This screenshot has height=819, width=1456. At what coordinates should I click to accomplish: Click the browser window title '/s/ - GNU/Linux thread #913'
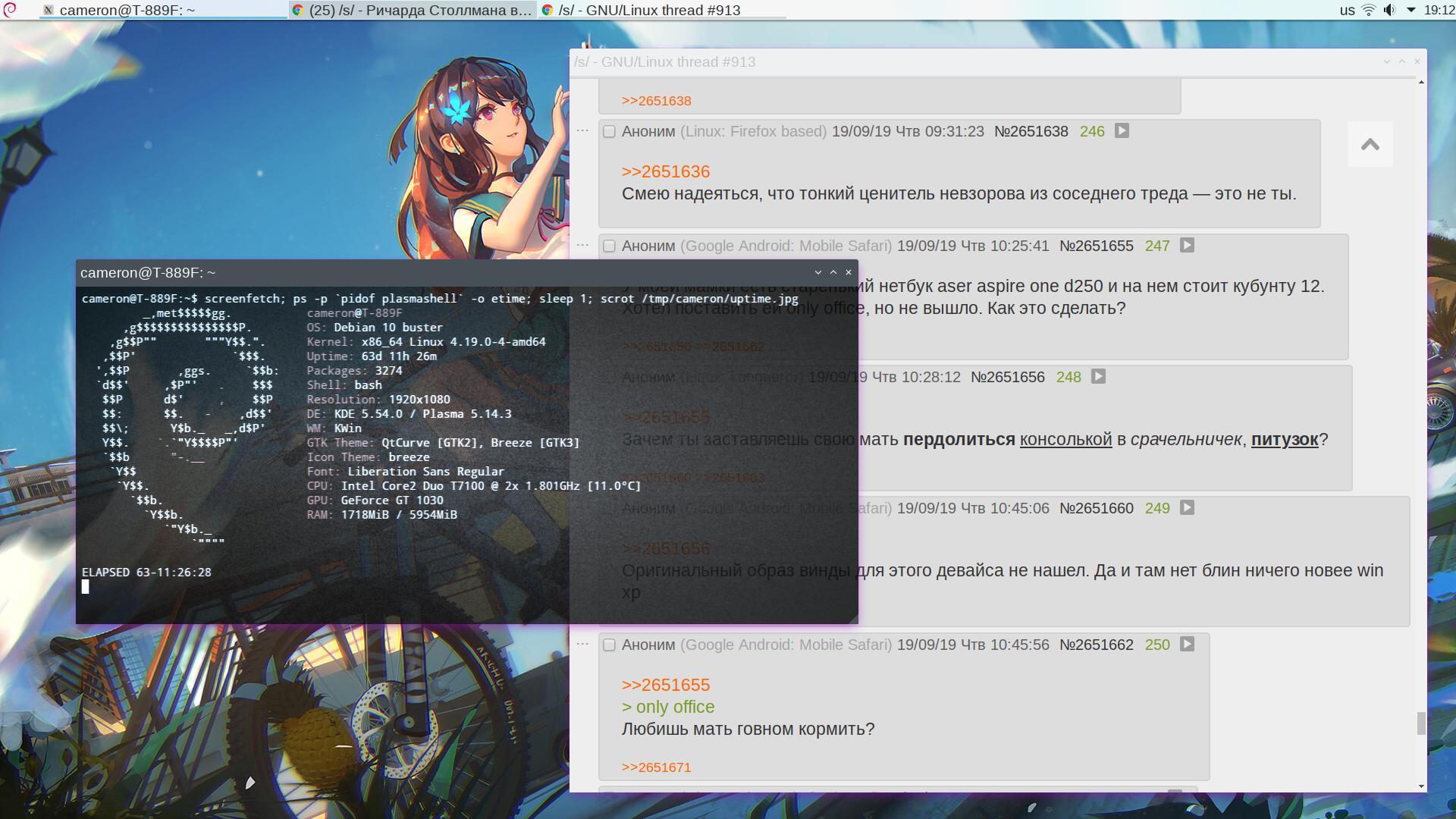coord(664,62)
